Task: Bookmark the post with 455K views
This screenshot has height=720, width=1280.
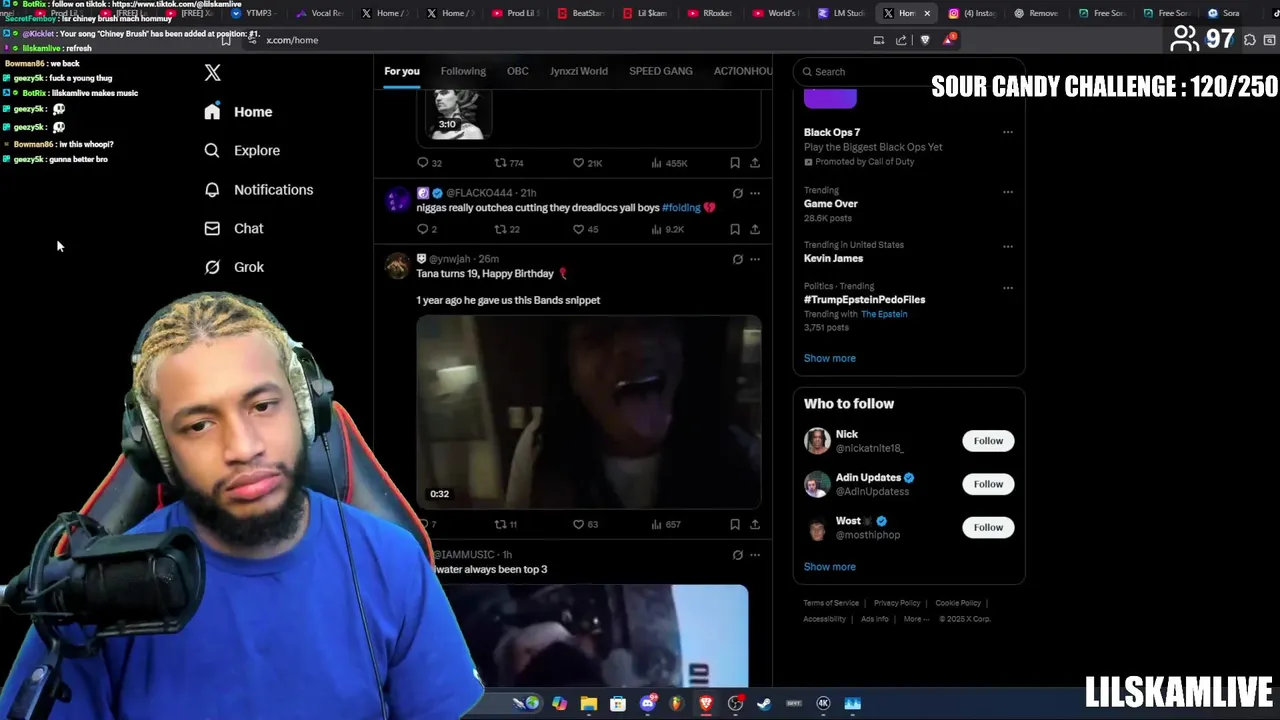Action: pos(735,163)
